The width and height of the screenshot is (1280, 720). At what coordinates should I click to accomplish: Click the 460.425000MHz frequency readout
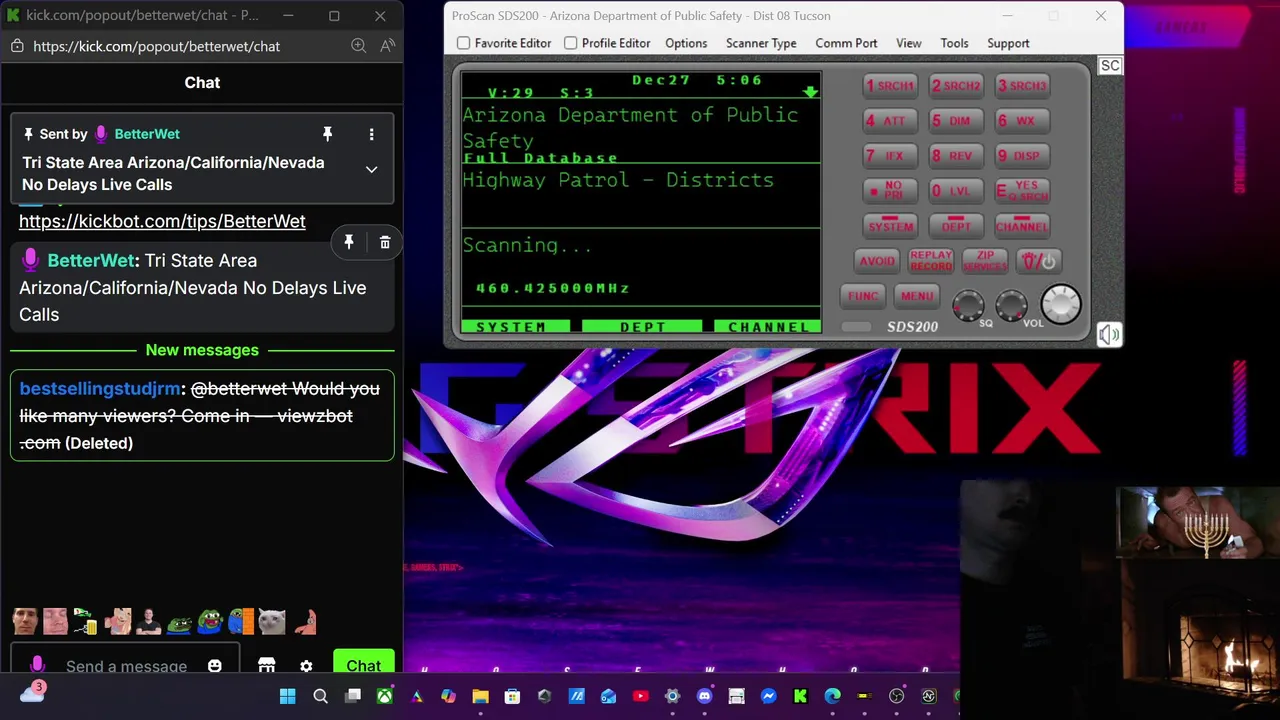[553, 288]
